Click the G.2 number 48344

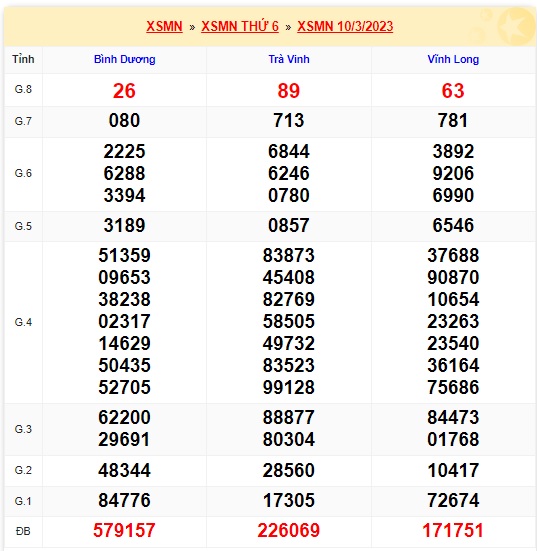(x=124, y=471)
